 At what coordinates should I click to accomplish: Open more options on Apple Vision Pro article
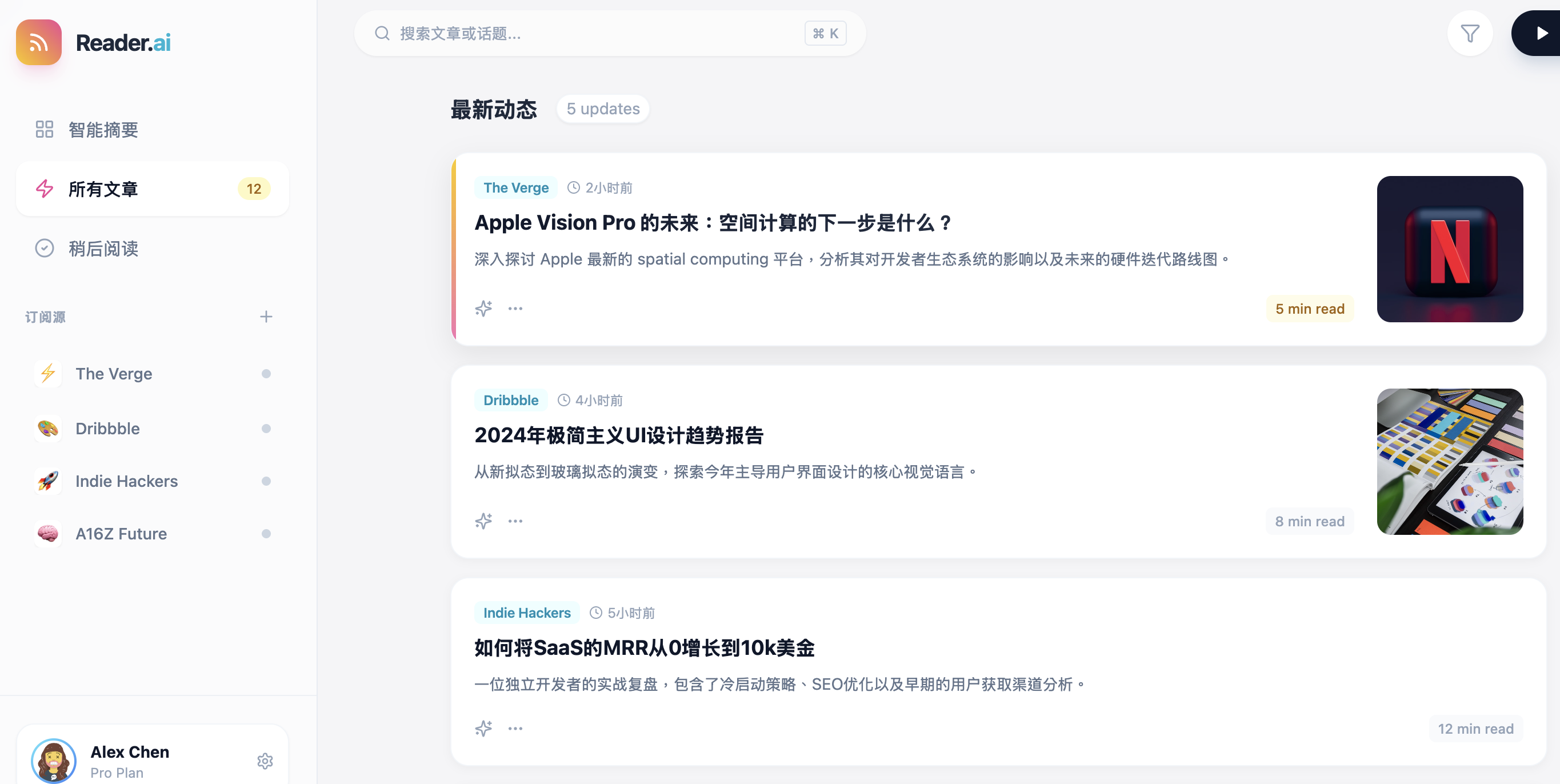coord(515,308)
